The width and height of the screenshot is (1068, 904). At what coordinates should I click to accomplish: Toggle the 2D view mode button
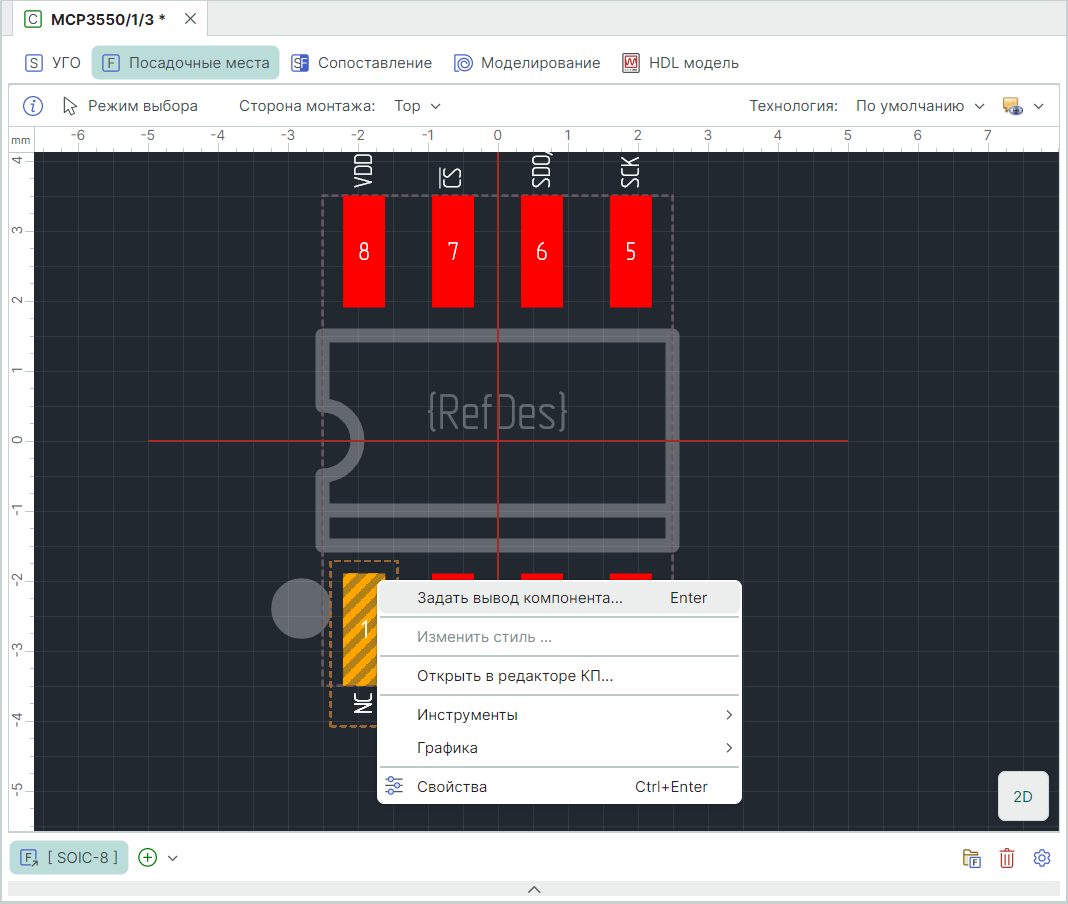pos(1022,797)
